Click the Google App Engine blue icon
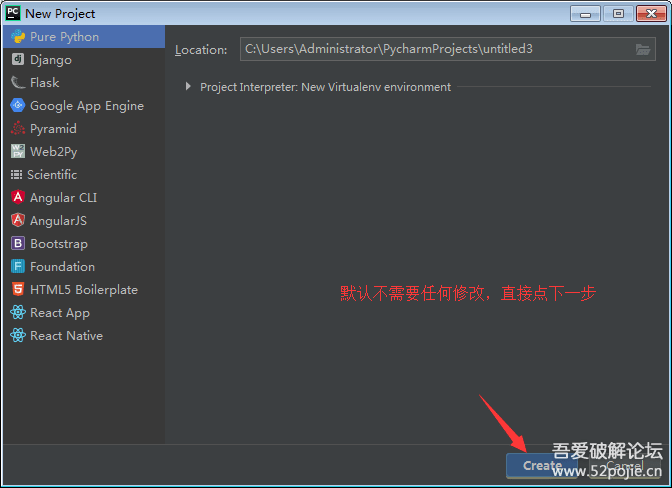Screen dimensions: 672x488 [18, 105]
